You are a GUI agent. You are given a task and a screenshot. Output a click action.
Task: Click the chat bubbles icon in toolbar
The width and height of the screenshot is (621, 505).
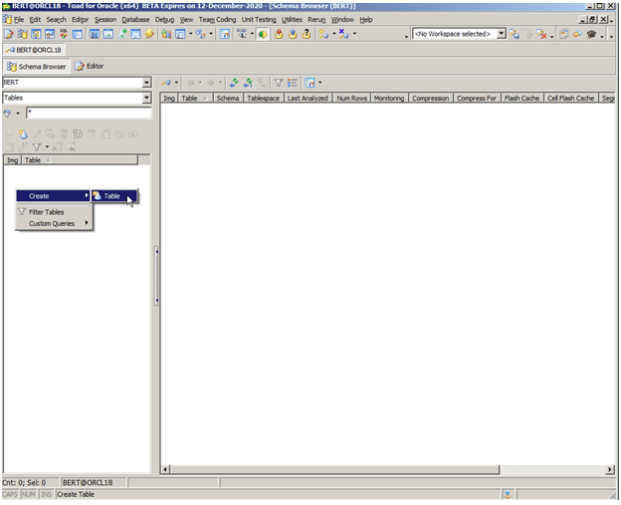(x=577, y=34)
